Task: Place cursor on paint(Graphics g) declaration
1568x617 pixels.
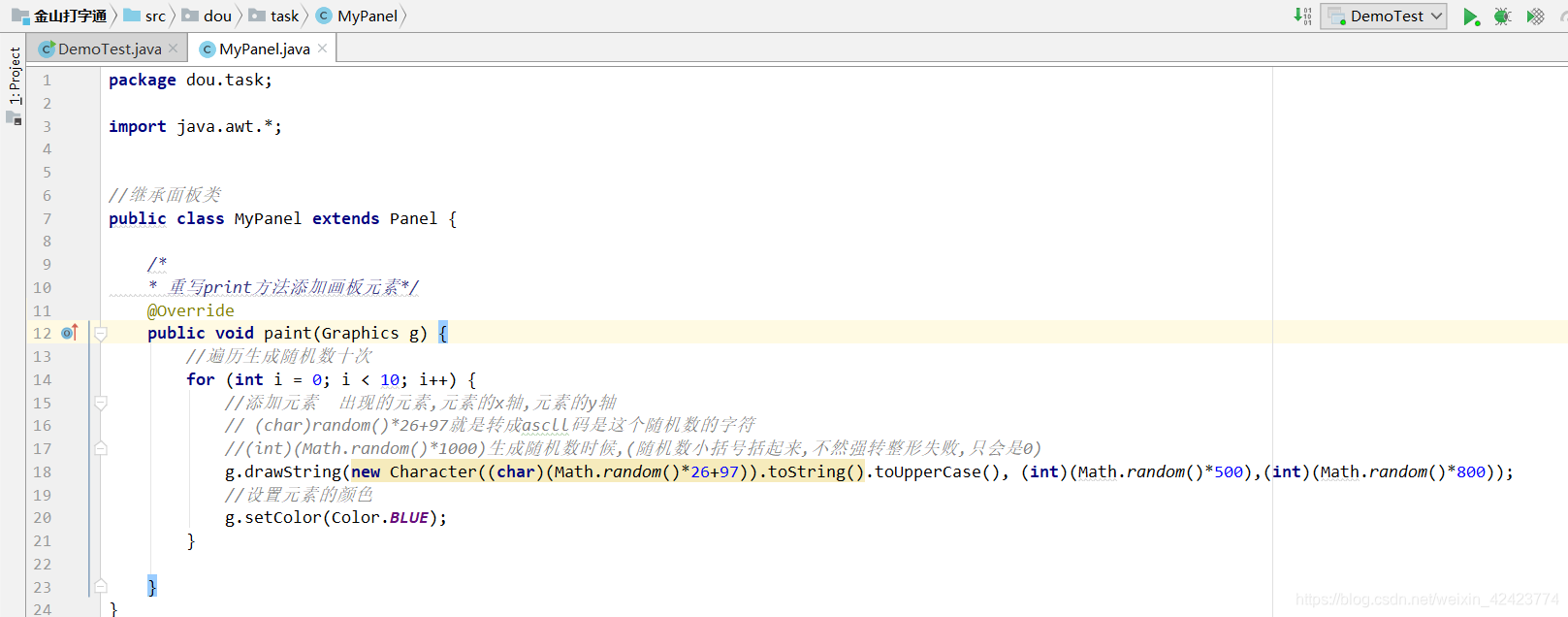Action: click(x=345, y=333)
